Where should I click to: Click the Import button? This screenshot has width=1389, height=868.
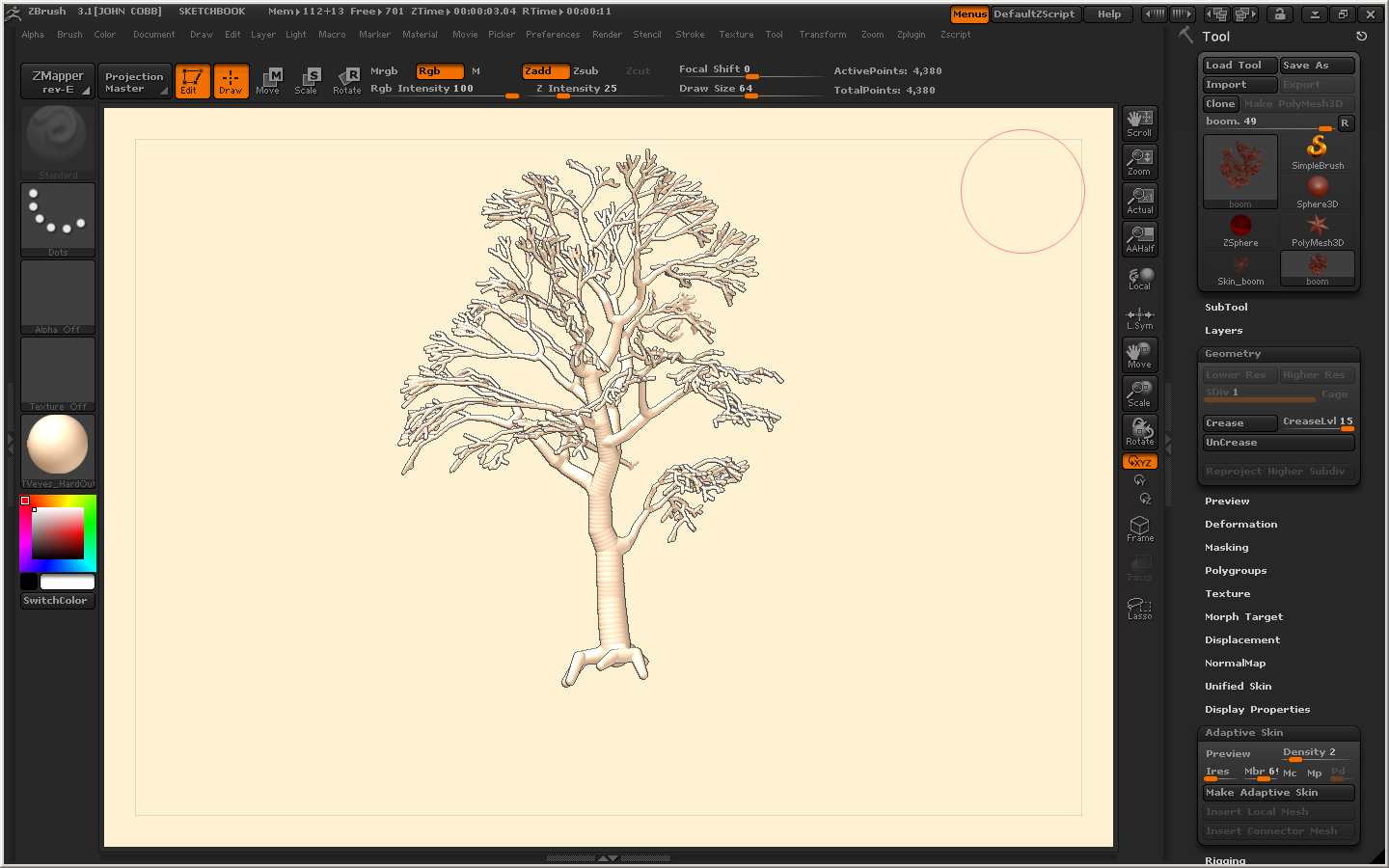[1239, 85]
